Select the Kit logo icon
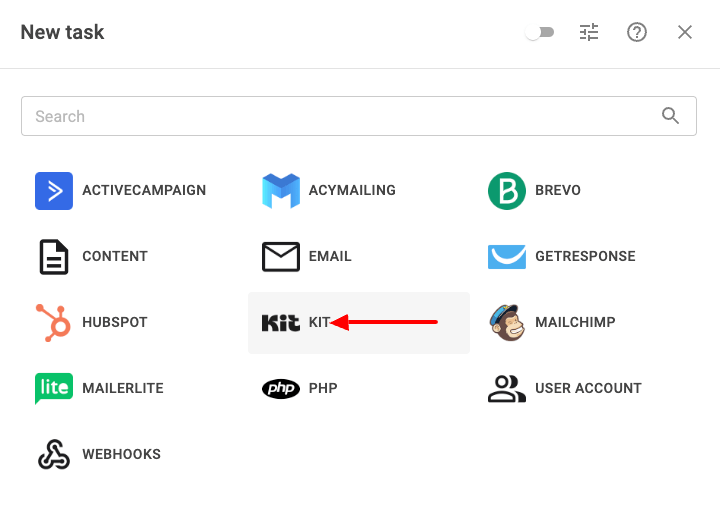Screen dimensions: 720x509 pos(281,323)
